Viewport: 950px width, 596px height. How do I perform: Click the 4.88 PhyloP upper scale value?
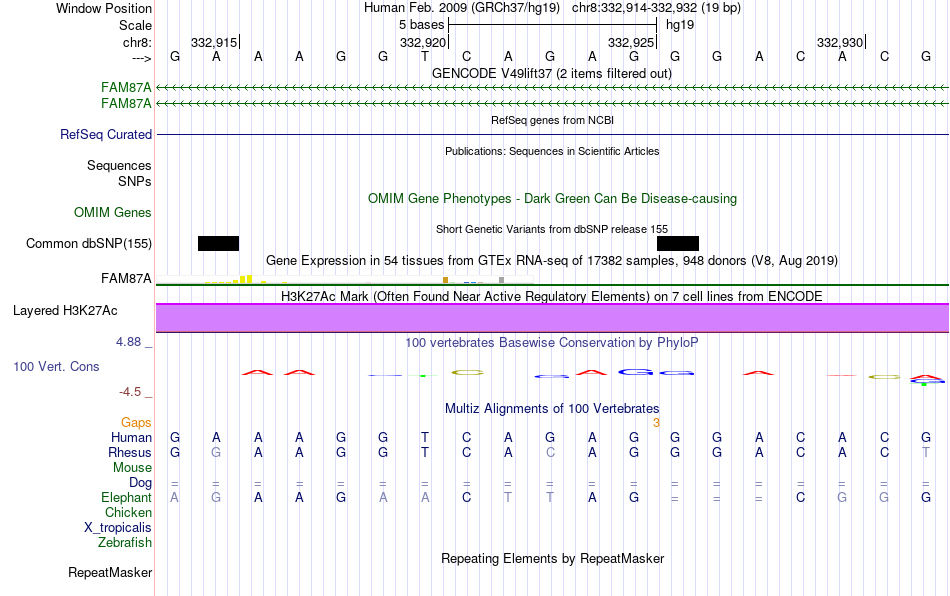(128, 342)
